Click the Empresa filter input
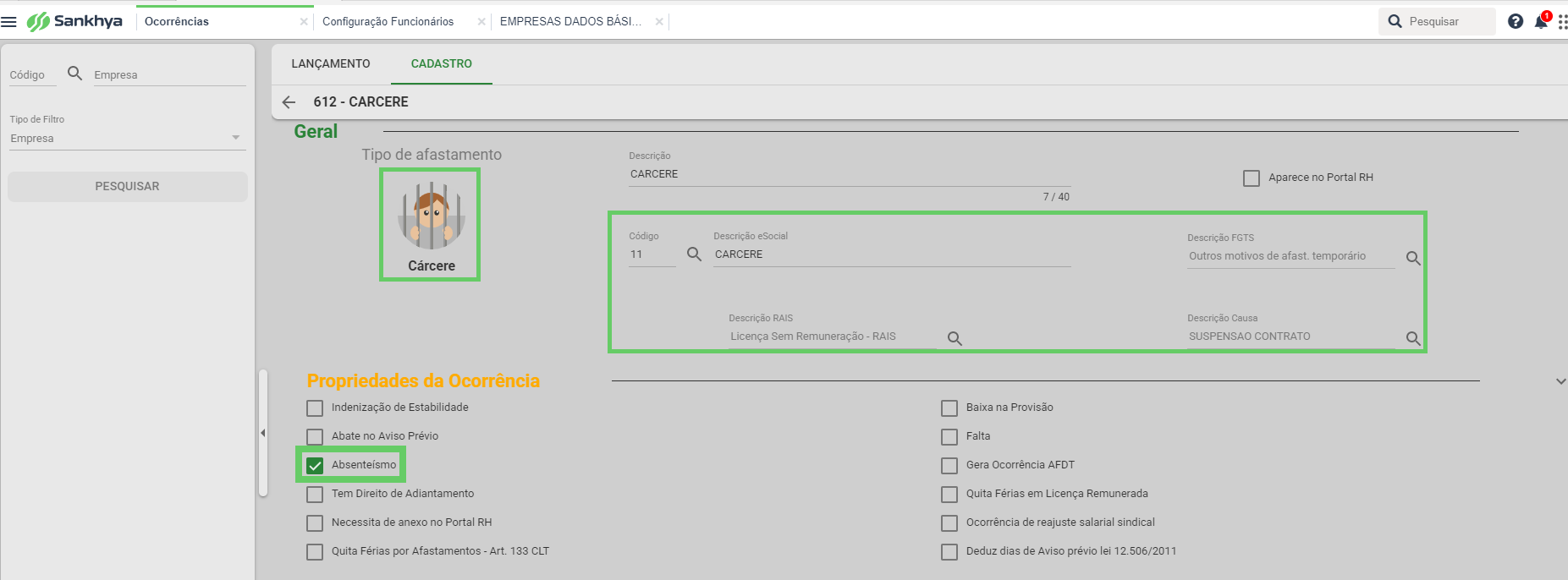This screenshot has height=580, width=1568. click(x=169, y=75)
